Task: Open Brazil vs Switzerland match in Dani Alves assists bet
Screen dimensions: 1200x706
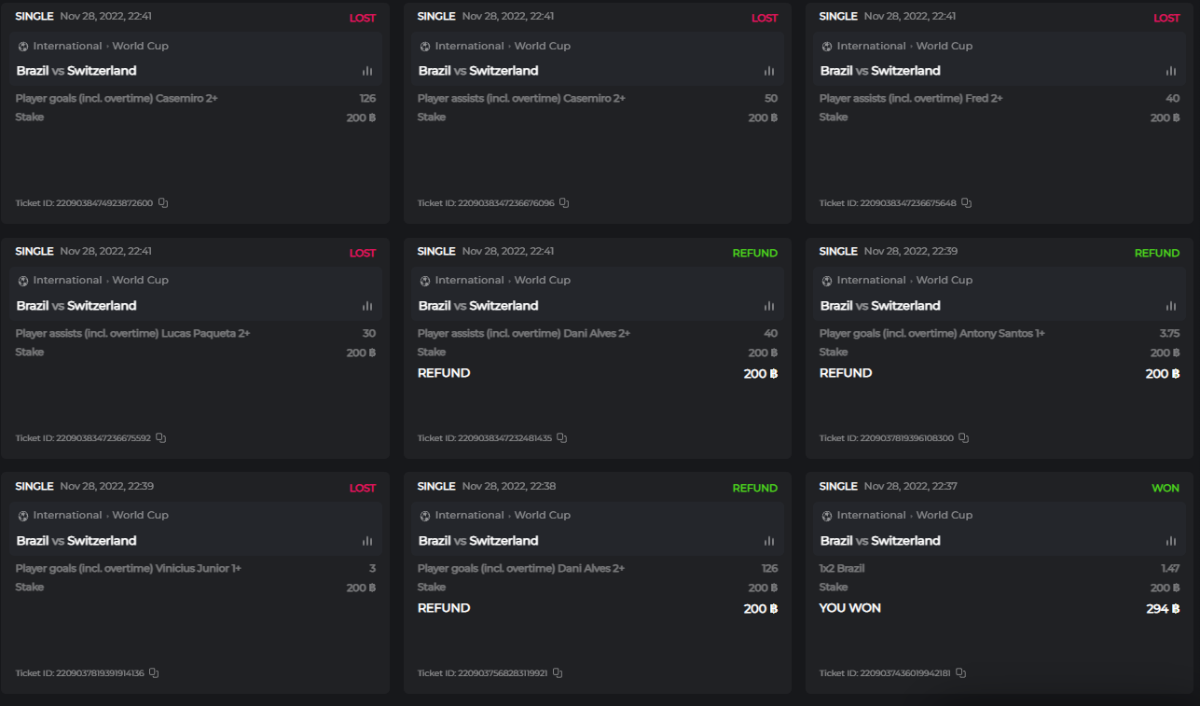Action: [x=478, y=306]
